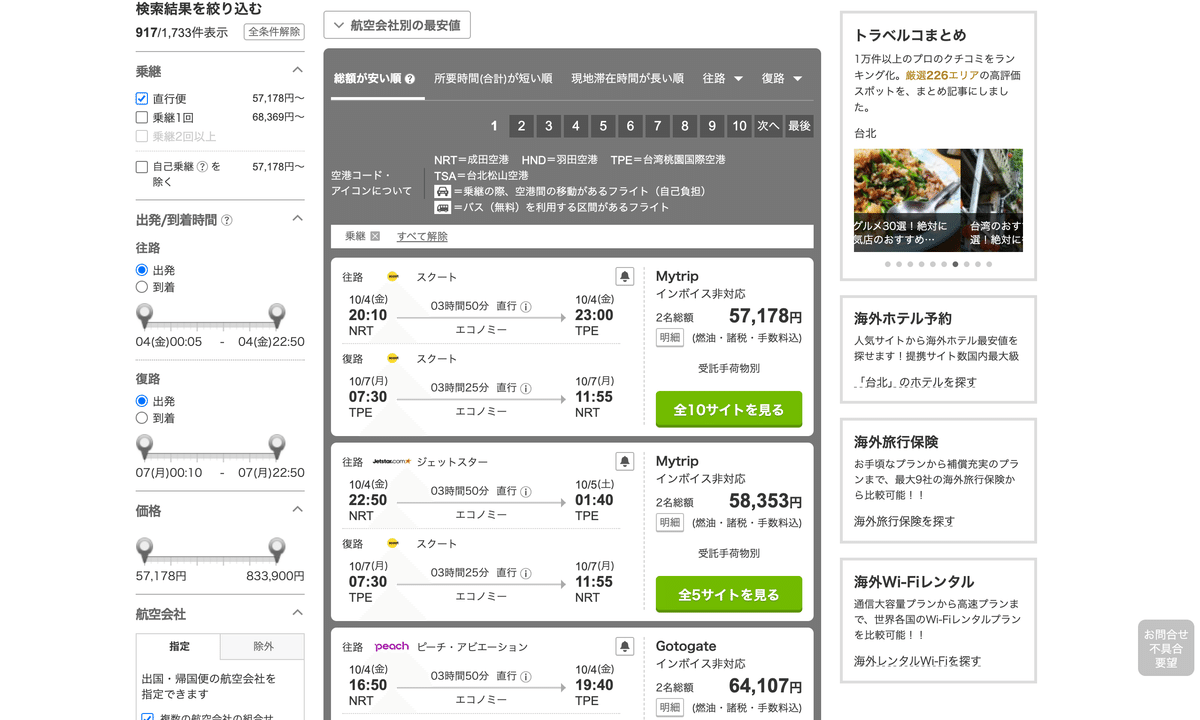Sort by 所要時間(合計)が短い順
This screenshot has width=1200, height=720.
(493, 78)
